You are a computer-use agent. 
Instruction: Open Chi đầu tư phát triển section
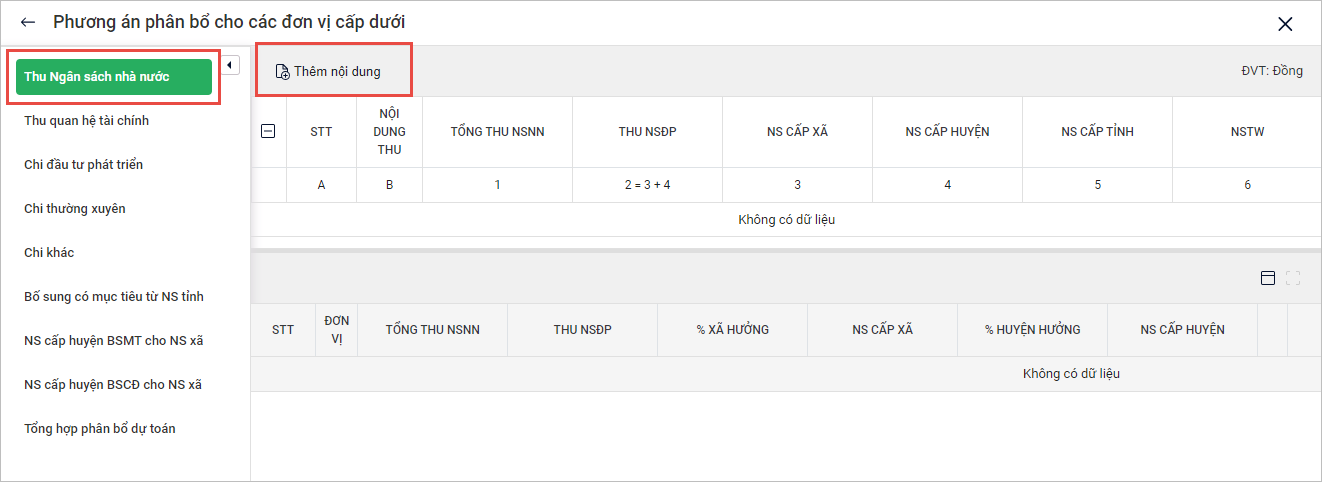[x=84, y=165]
